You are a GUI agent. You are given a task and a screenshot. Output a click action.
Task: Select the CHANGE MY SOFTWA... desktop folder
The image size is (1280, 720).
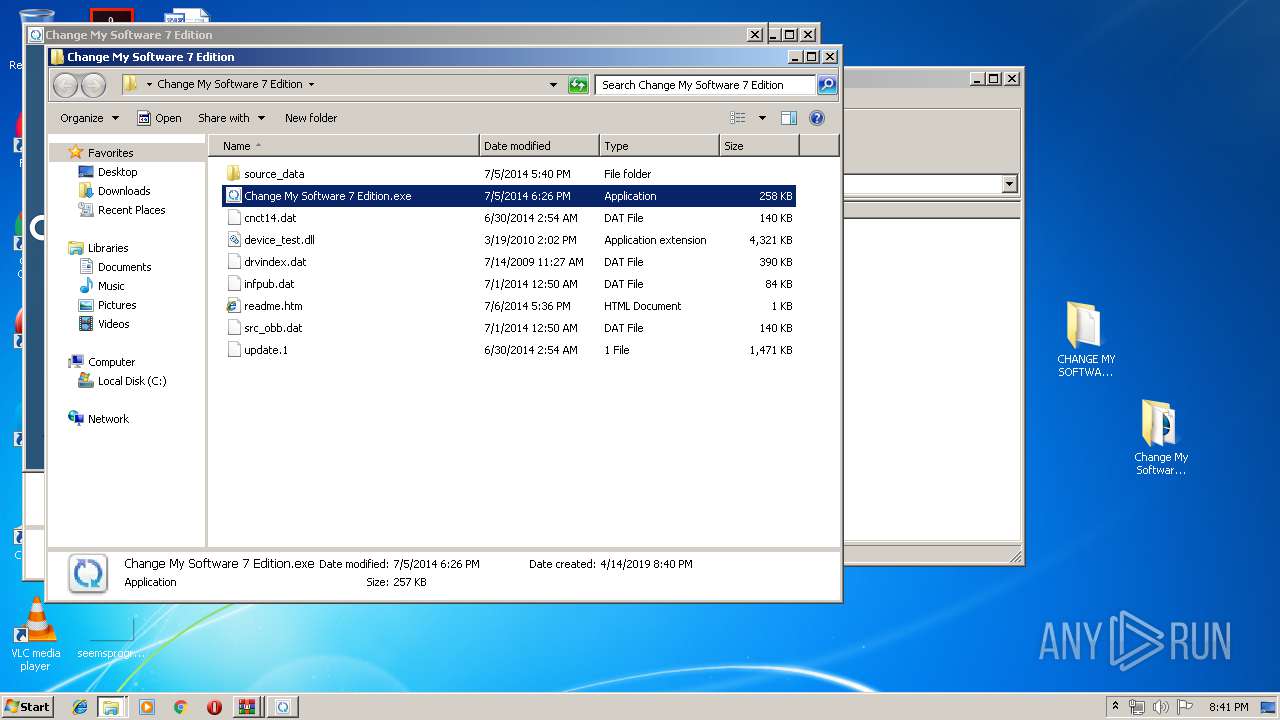coord(1086,340)
